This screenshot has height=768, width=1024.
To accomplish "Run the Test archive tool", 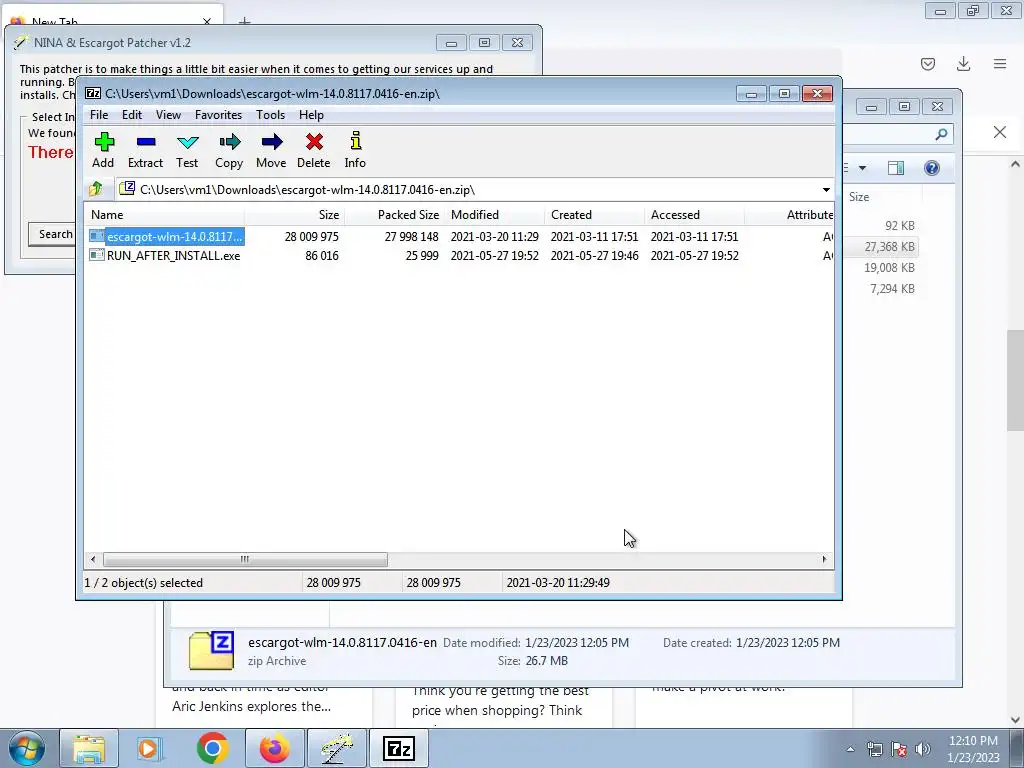I will tap(187, 151).
